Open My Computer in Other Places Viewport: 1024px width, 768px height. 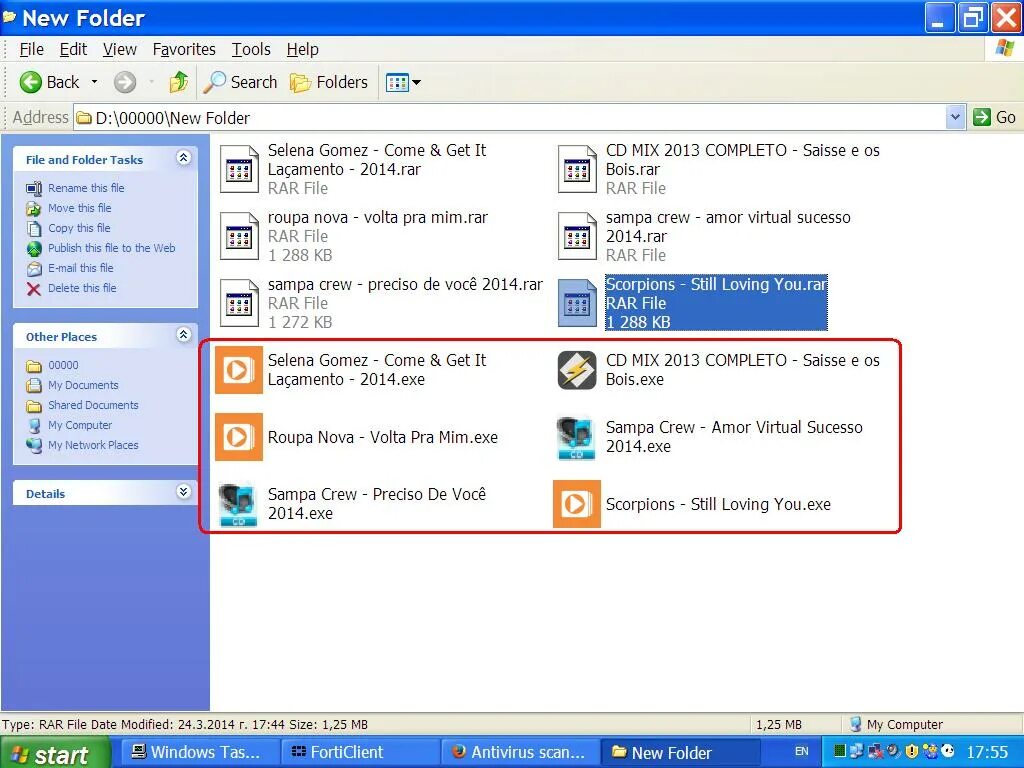(x=80, y=425)
